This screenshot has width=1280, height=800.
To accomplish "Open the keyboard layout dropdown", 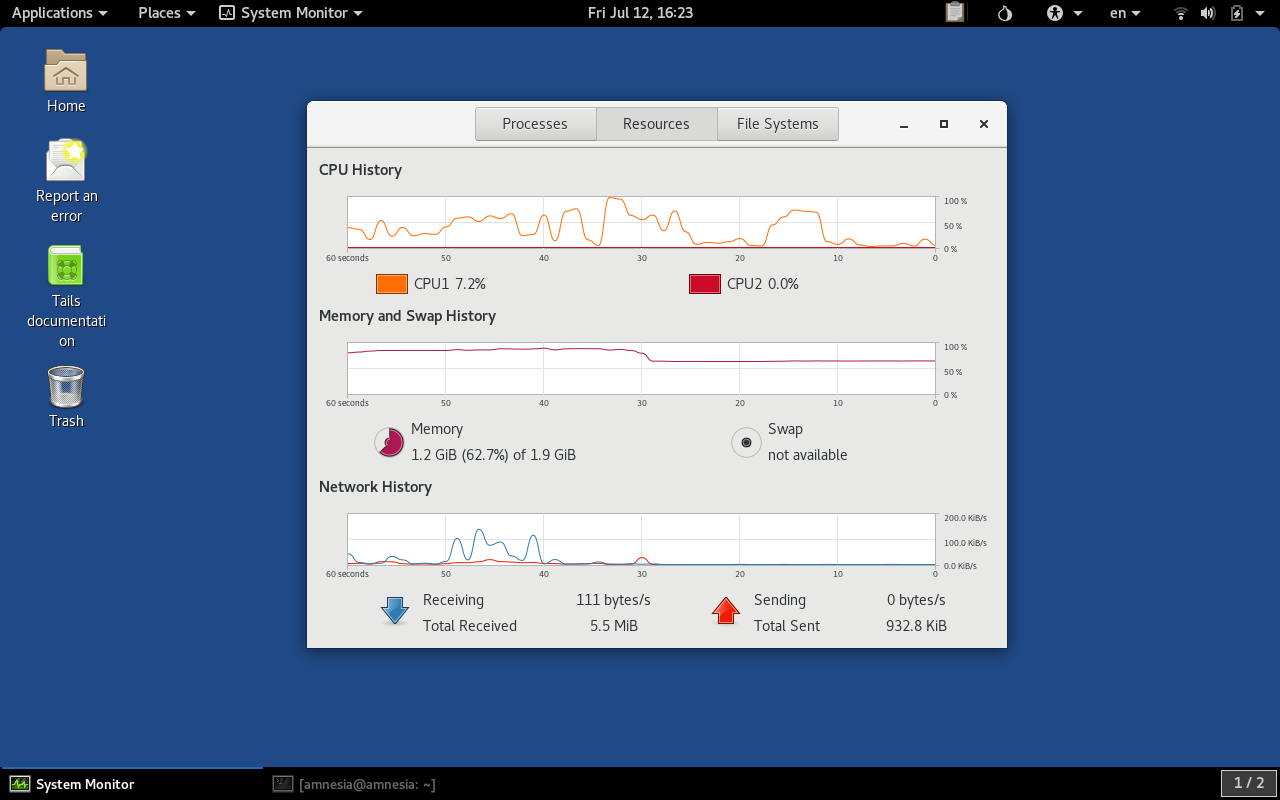I will tap(1124, 13).
